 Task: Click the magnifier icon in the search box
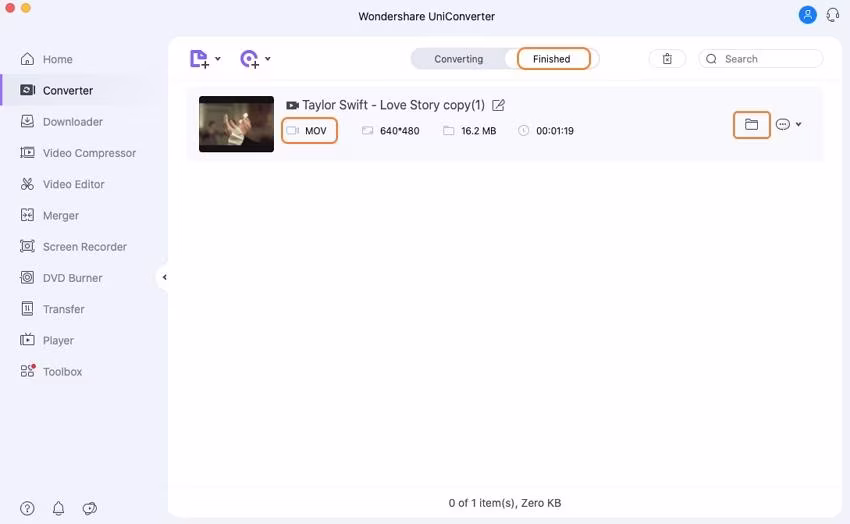pyautogui.click(x=711, y=59)
